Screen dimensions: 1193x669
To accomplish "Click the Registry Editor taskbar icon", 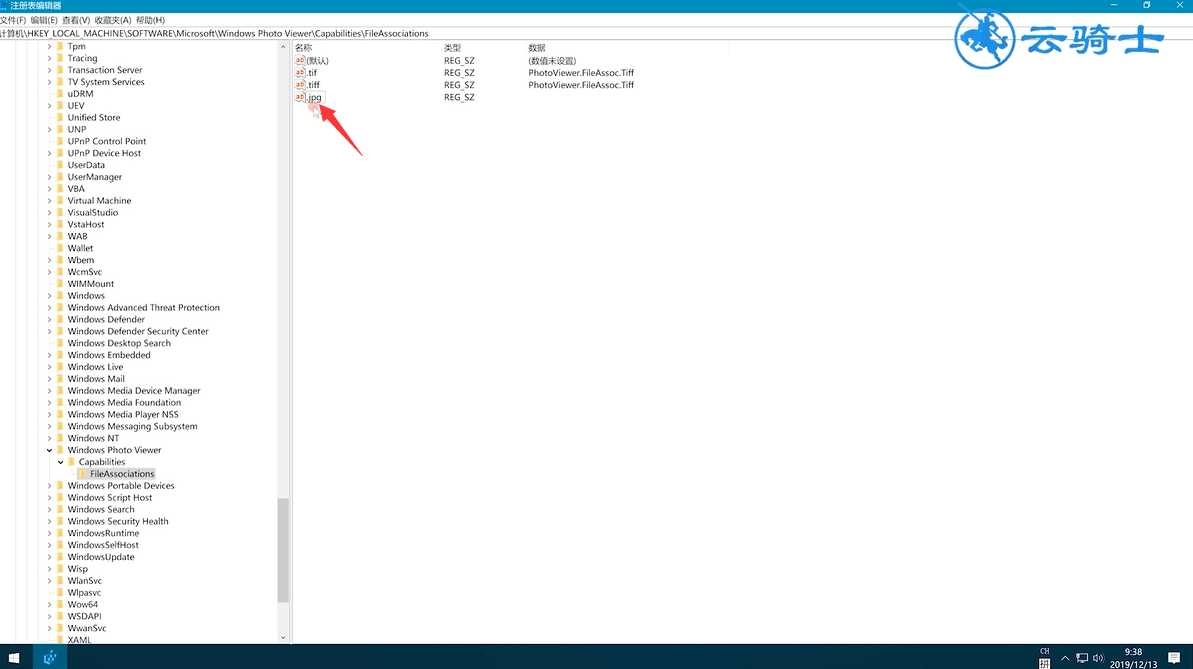I will (50, 658).
